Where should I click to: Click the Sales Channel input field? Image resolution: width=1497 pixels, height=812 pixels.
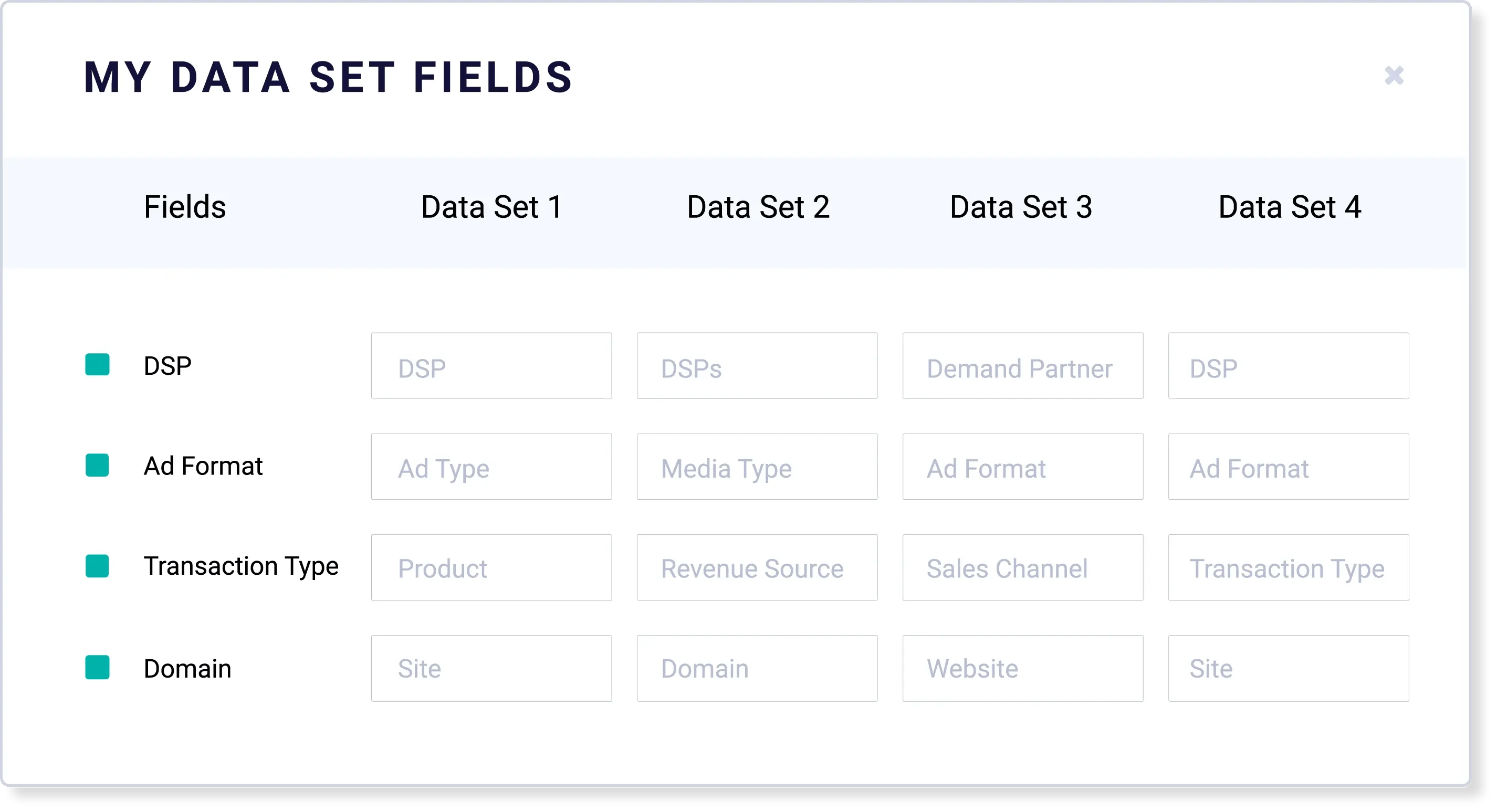[1022, 567]
